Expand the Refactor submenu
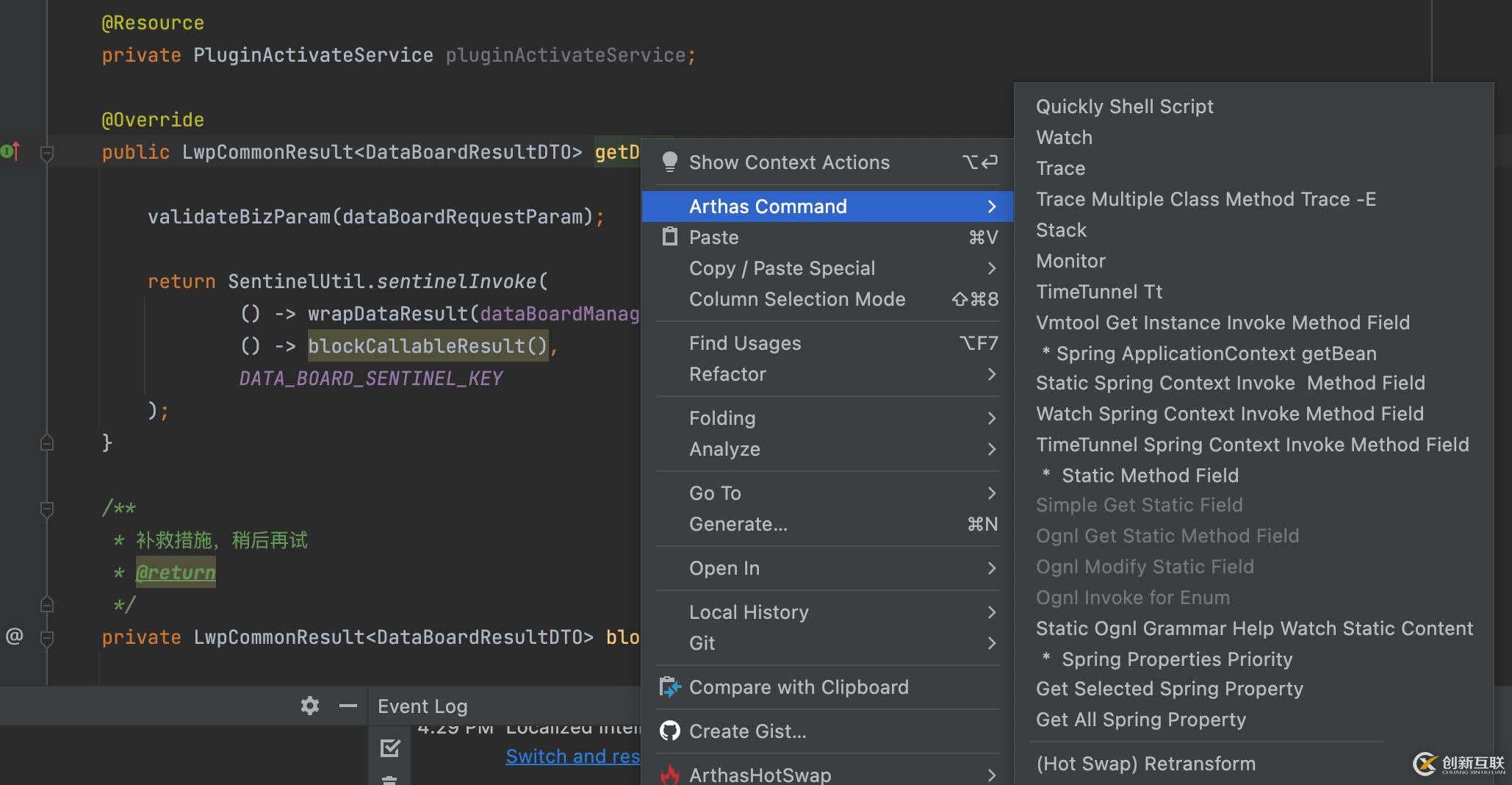1512x785 pixels. (x=991, y=374)
